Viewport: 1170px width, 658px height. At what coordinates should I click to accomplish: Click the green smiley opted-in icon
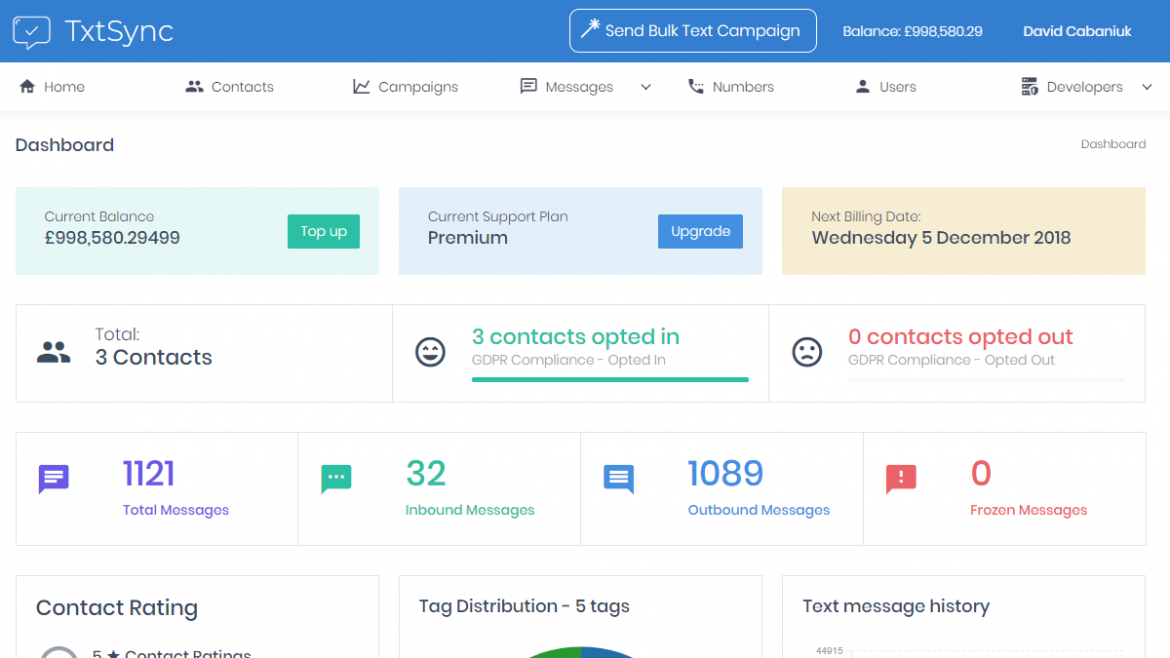tap(430, 352)
